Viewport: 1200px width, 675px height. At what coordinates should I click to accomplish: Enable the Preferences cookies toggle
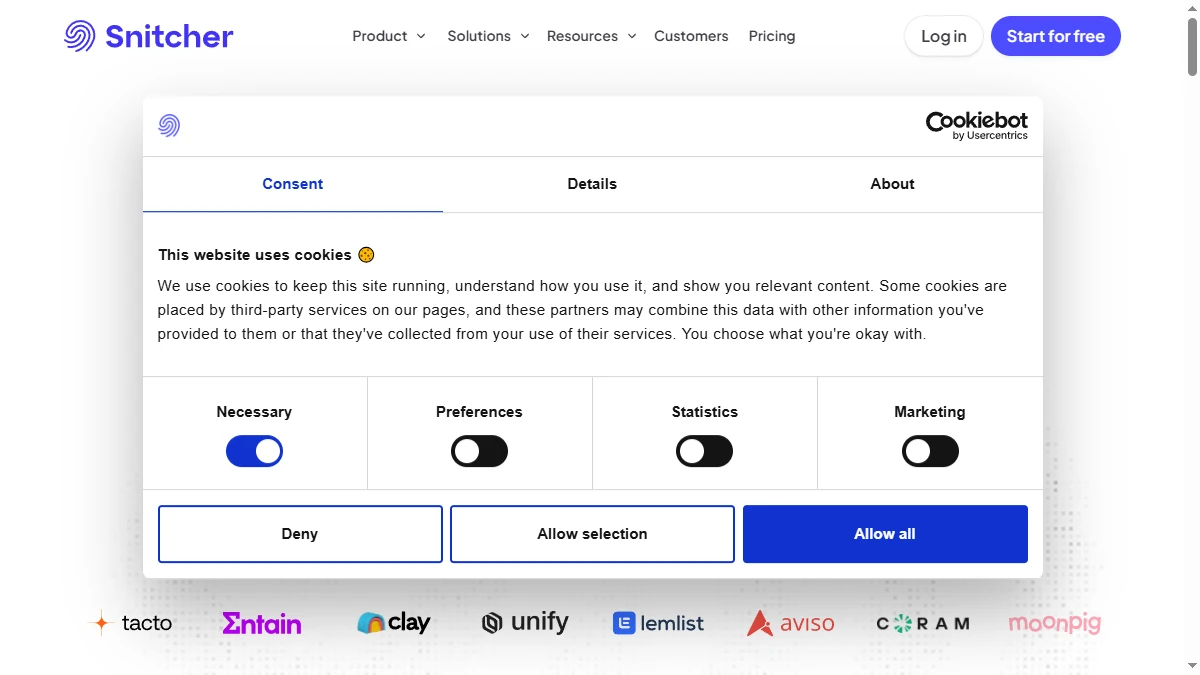click(x=479, y=451)
